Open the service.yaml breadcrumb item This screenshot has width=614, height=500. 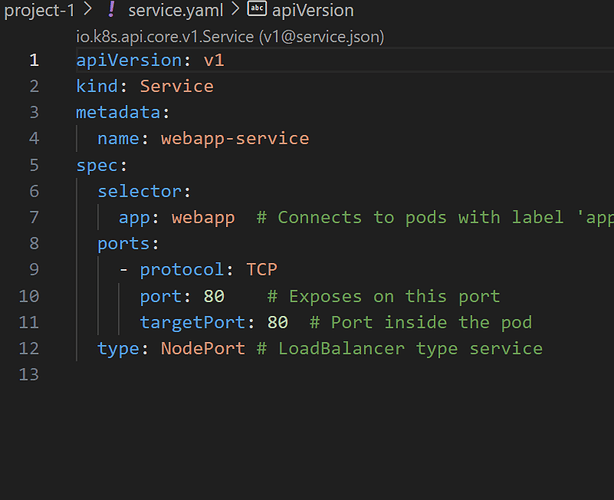pyautogui.click(x=174, y=10)
